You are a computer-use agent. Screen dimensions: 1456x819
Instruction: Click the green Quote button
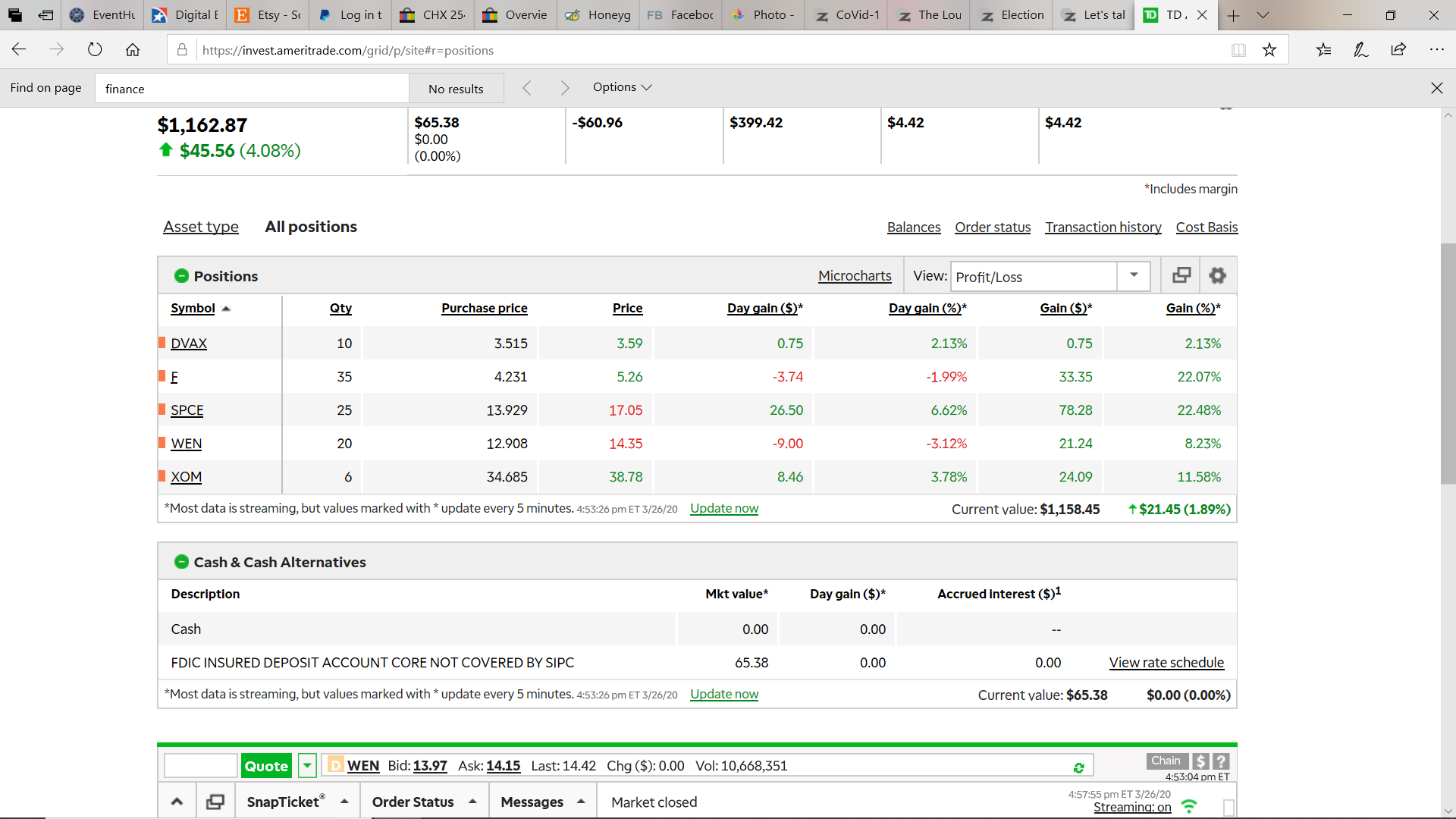[266, 766]
